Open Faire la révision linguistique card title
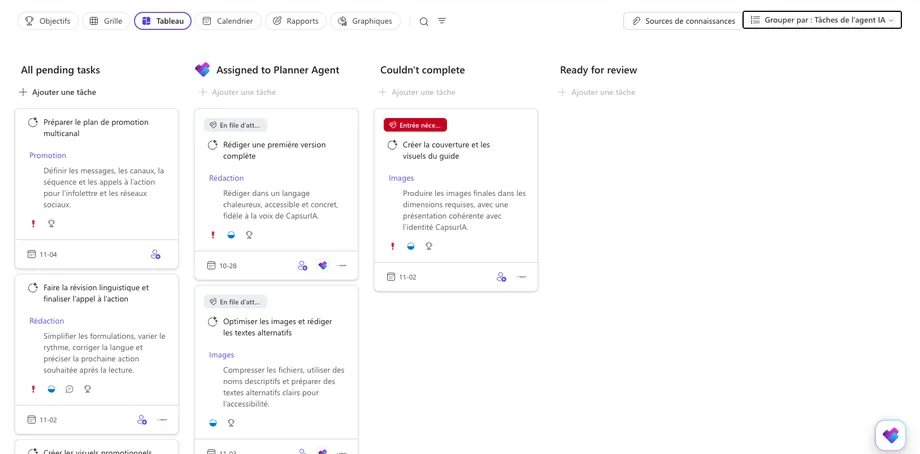 pos(96,293)
